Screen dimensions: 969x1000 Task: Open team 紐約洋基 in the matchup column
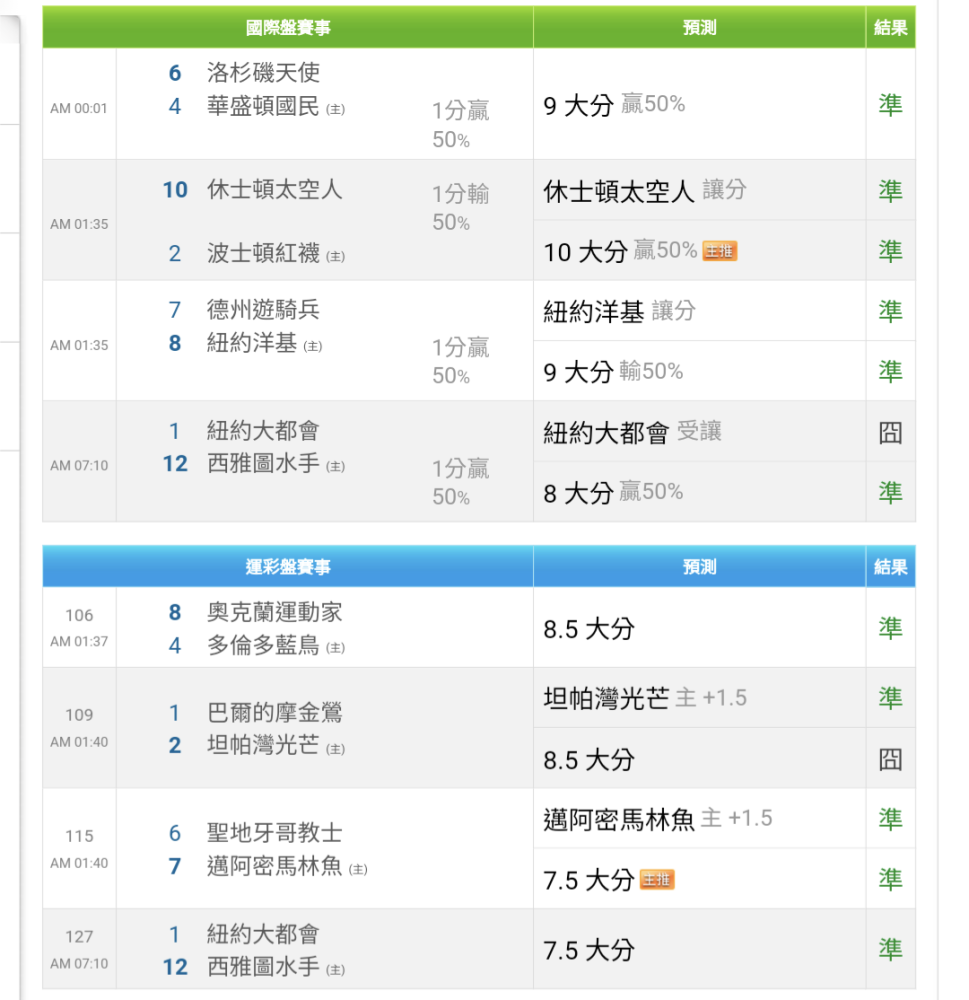pos(252,343)
